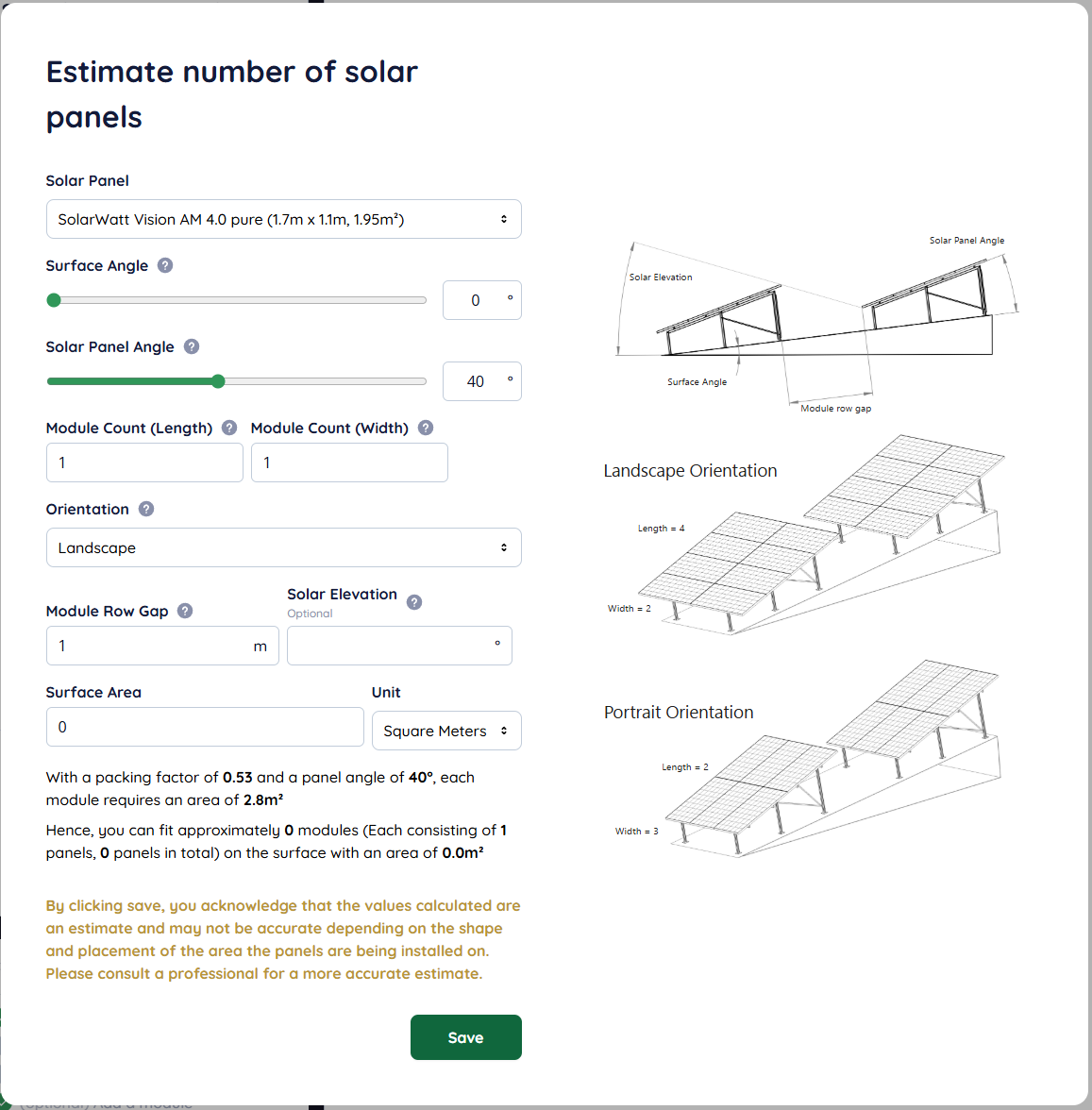Click the optional Solar Elevation input

tap(392, 646)
